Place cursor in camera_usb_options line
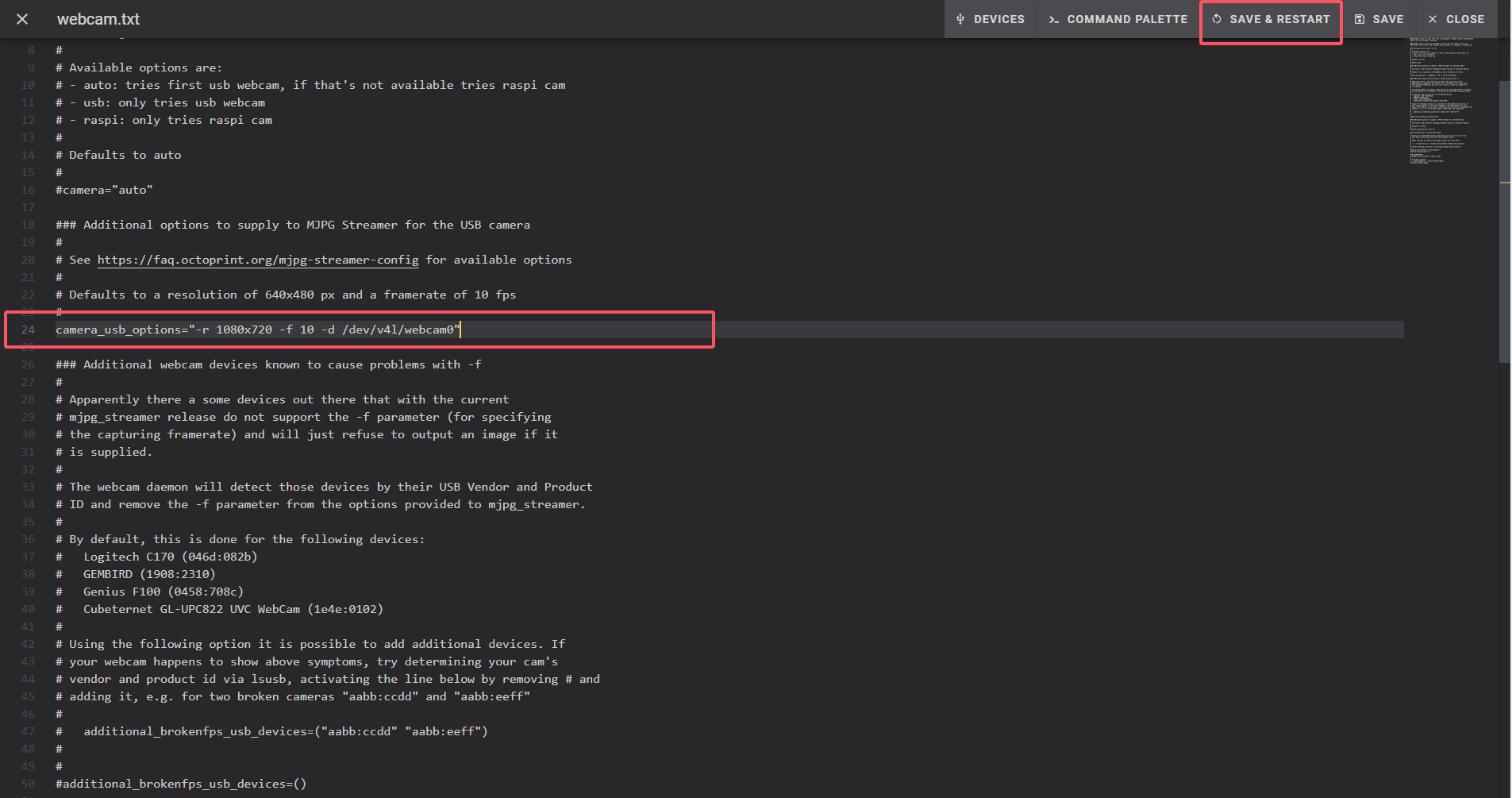Screen dimensions: 1512x798 coord(257,330)
